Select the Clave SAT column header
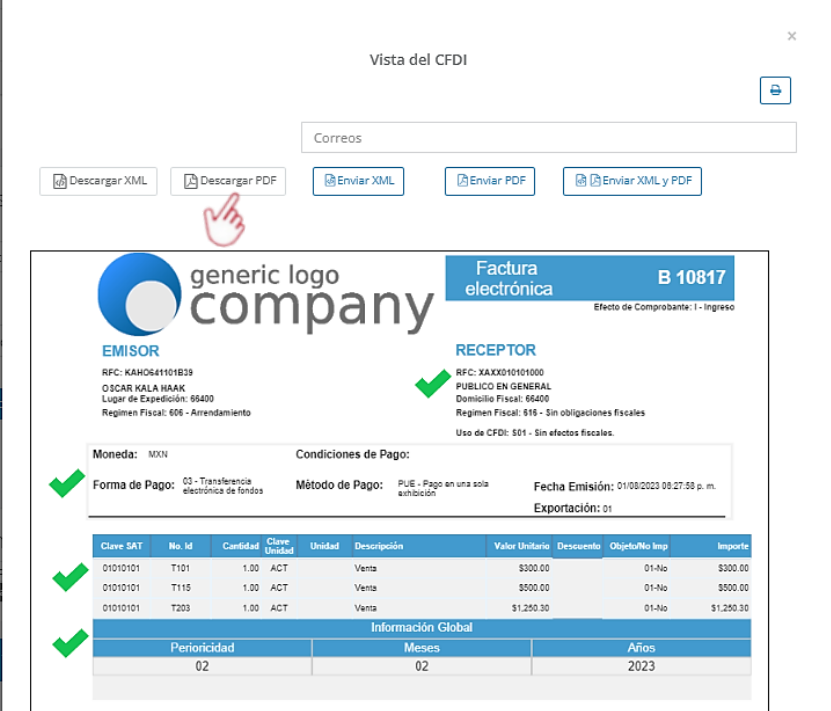831x711 pixels. pos(121,547)
